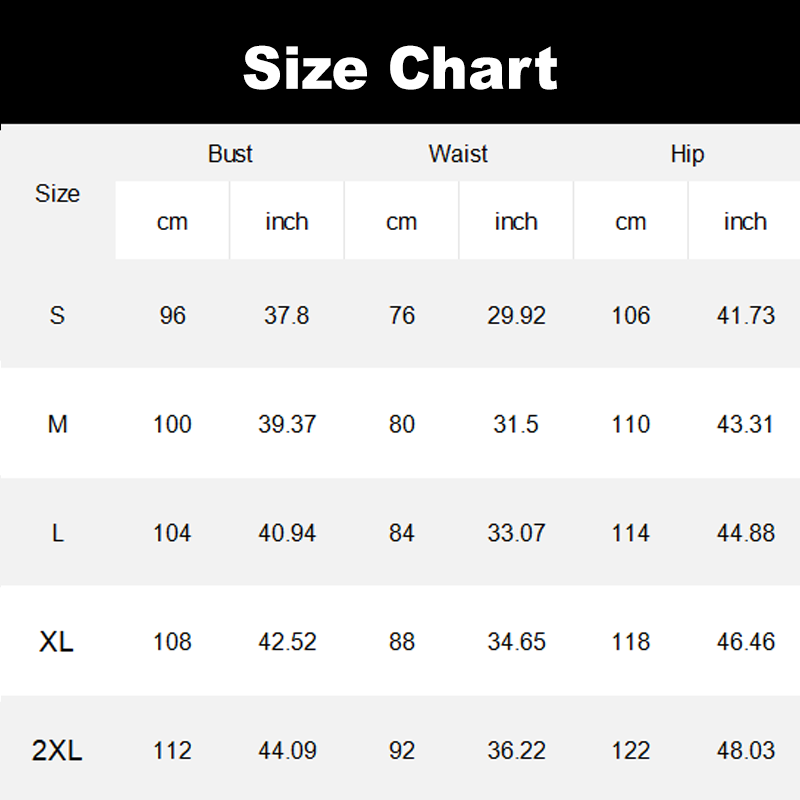This screenshot has width=800, height=800.
Task: Click the waist cm value 92
Action: tap(401, 751)
